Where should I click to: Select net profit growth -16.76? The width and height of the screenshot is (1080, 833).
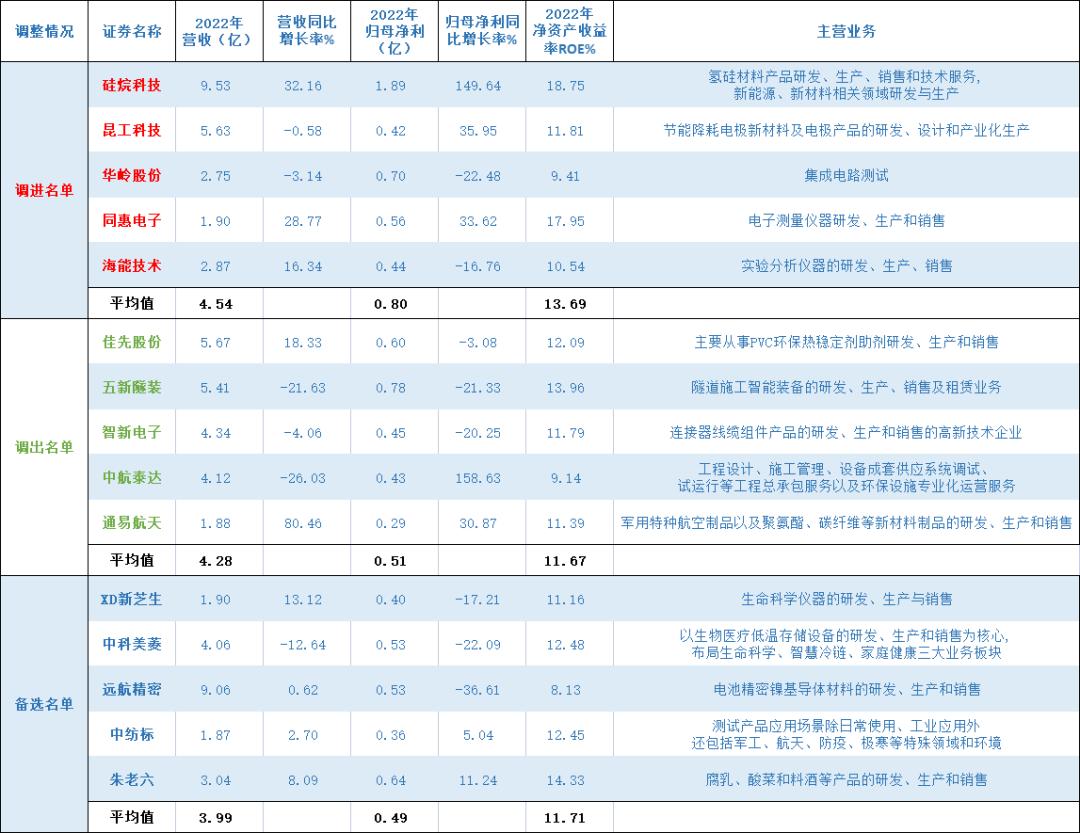coord(478,267)
